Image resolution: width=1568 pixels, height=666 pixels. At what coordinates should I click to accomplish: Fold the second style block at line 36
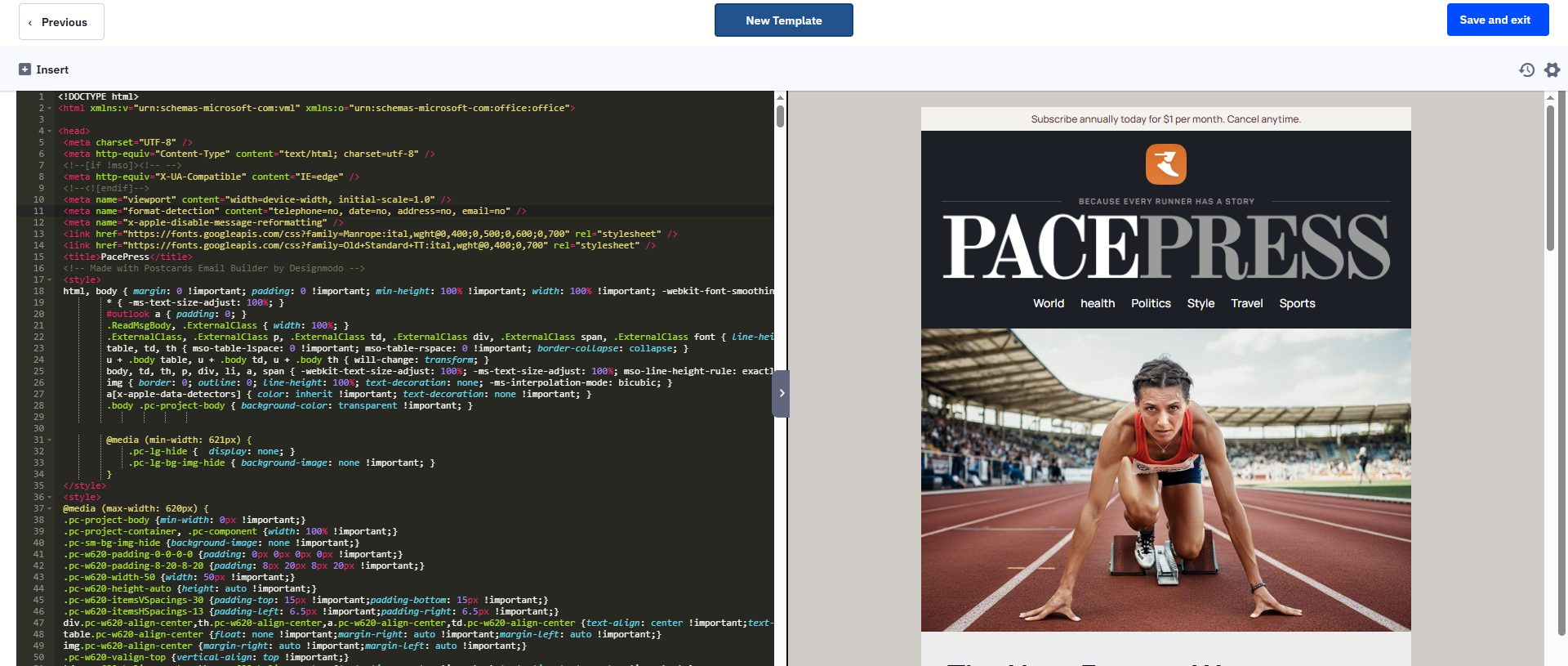[49, 497]
